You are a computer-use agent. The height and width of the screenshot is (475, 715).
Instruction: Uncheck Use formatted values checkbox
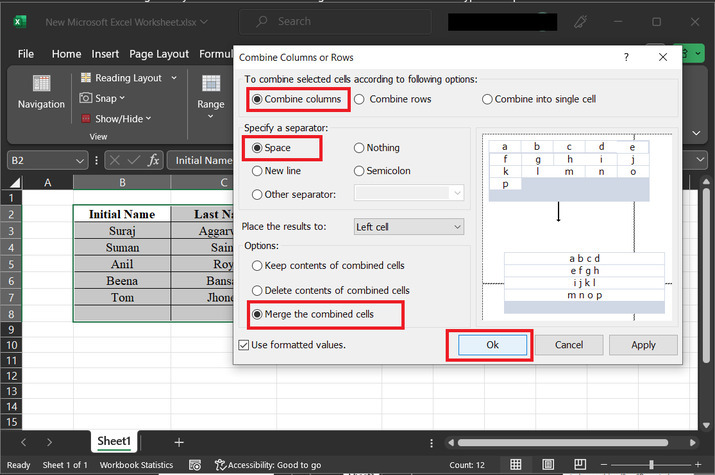coord(244,345)
